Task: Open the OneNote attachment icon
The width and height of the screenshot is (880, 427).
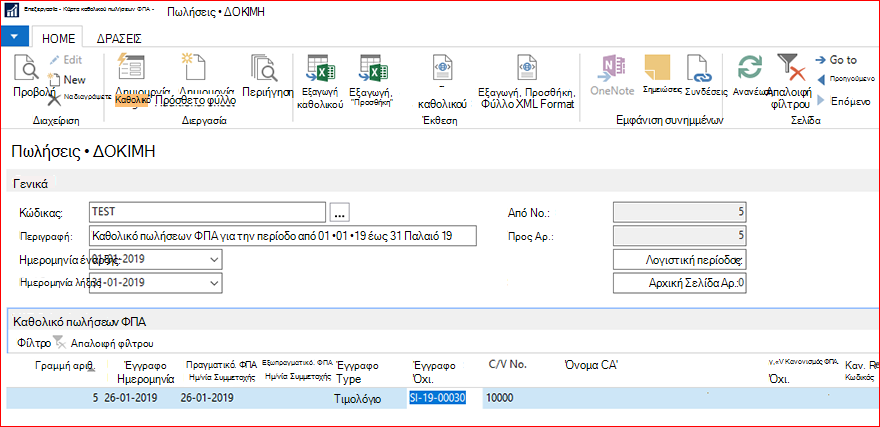Action: 612,69
